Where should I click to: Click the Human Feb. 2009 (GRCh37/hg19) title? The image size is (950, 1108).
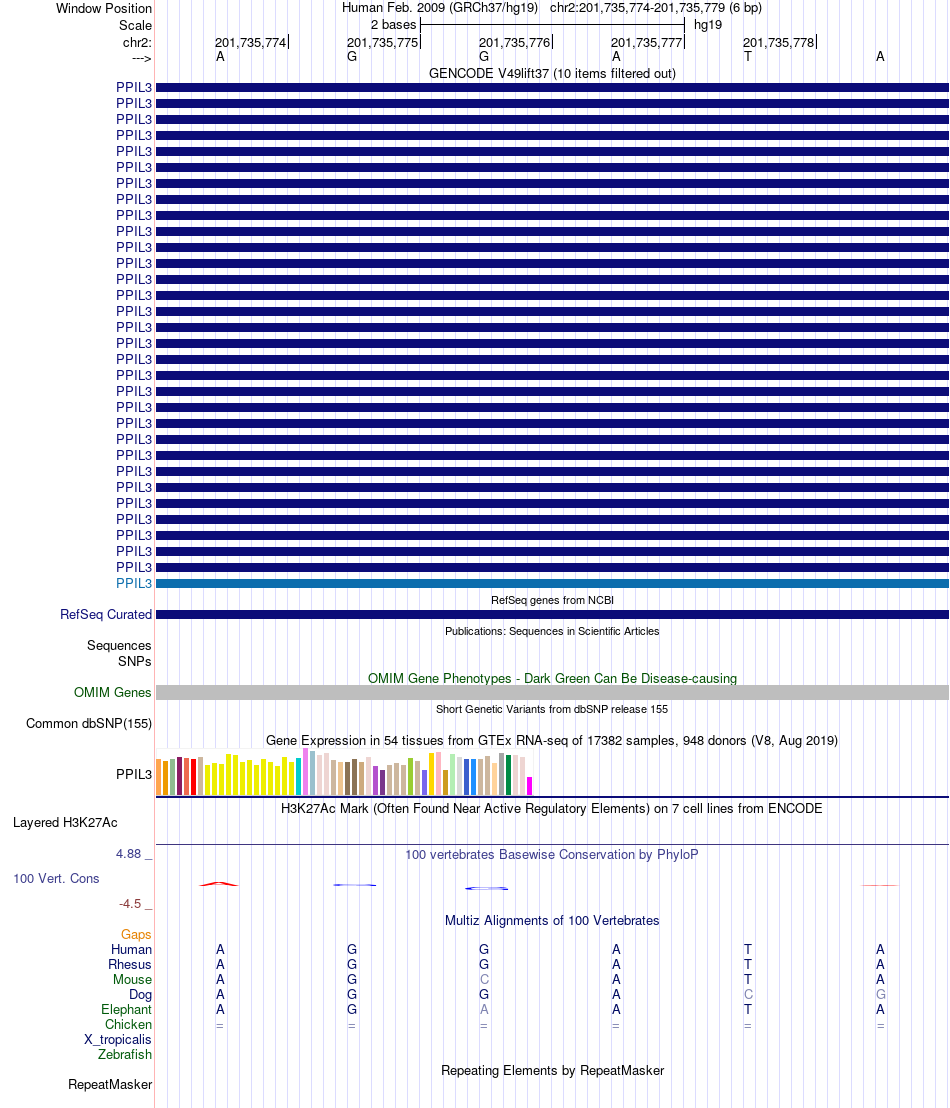click(x=440, y=8)
